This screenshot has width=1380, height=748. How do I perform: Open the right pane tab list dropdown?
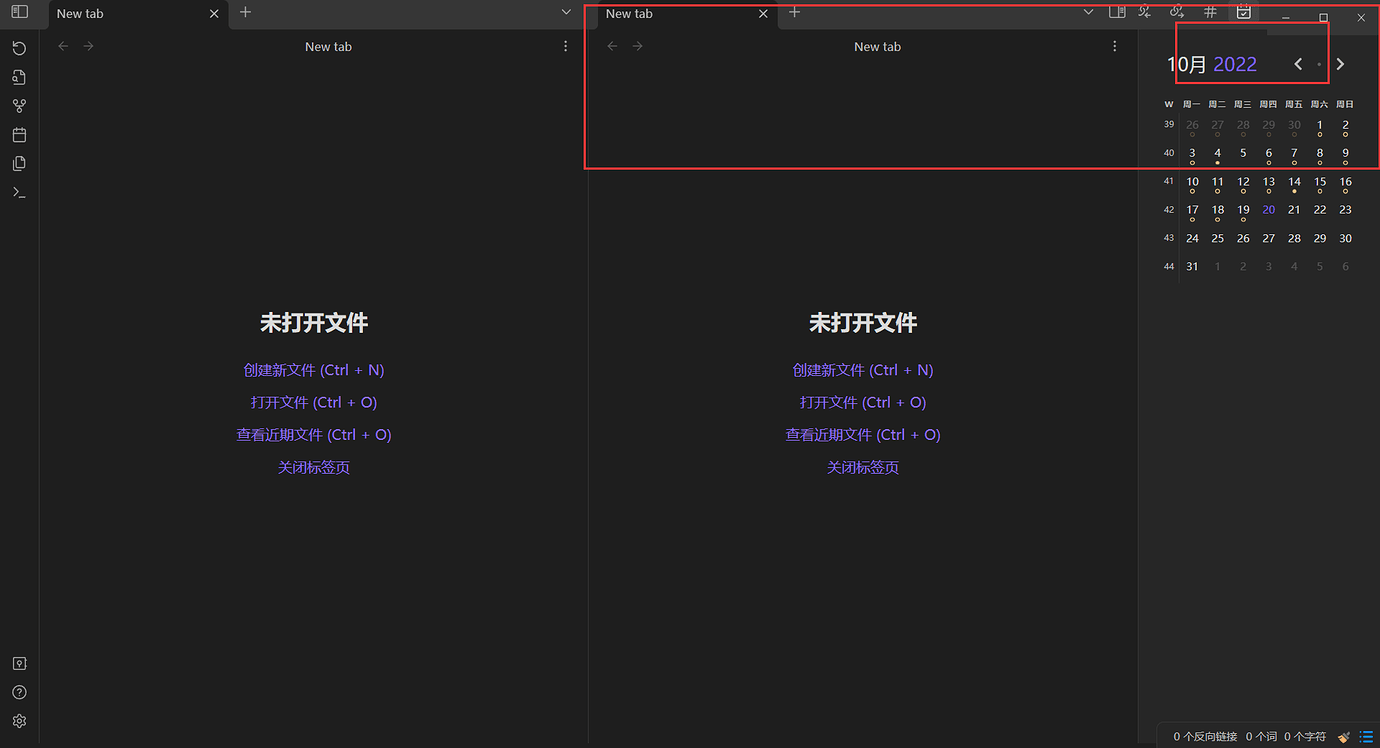1089,14
